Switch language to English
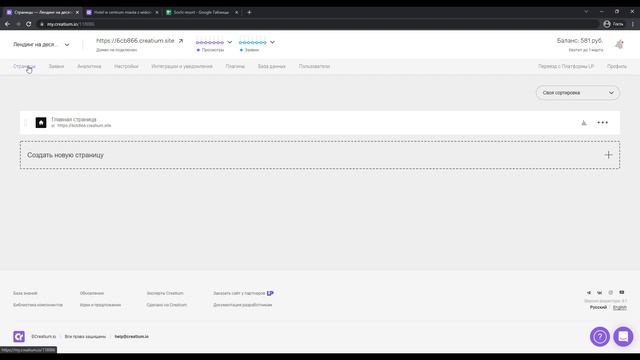 (x=620, y=307)
